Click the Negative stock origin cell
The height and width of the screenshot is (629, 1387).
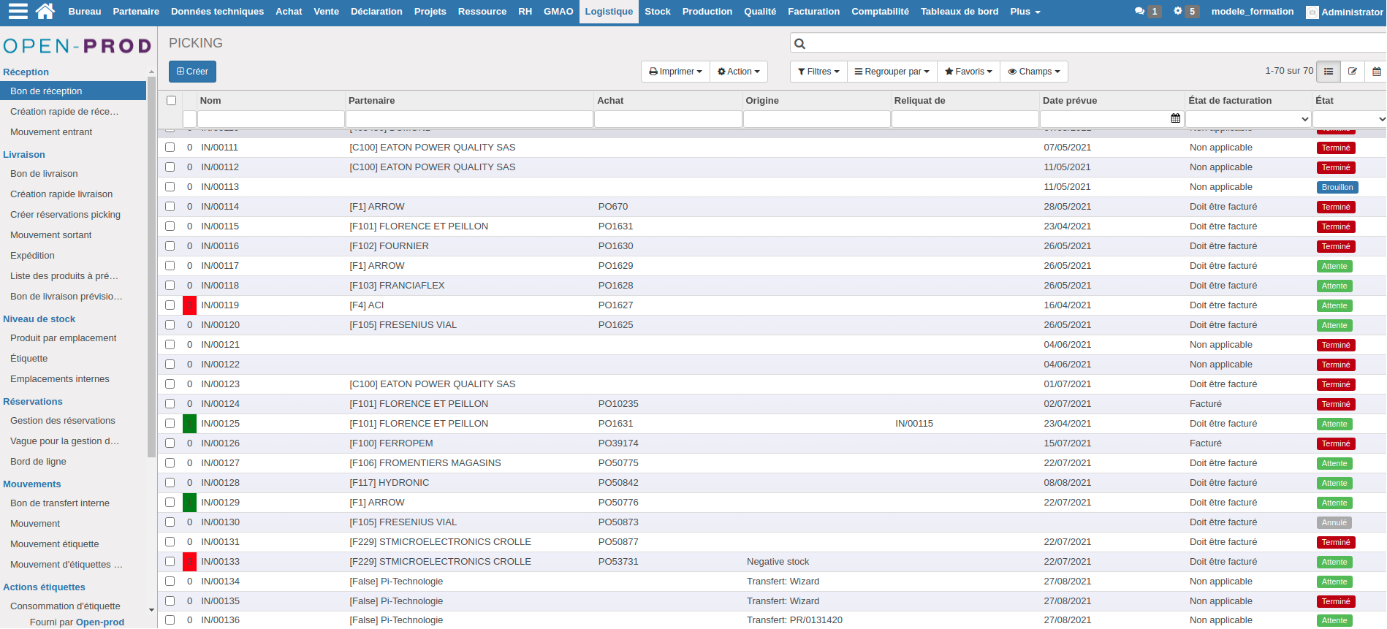tap(778, 562)
